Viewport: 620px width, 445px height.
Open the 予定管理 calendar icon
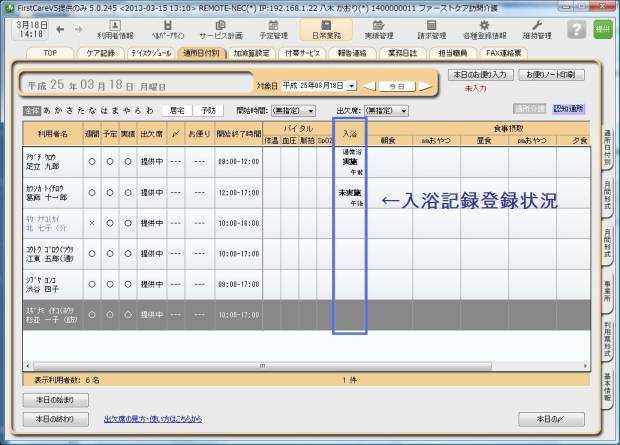click(x=281, y=28)
